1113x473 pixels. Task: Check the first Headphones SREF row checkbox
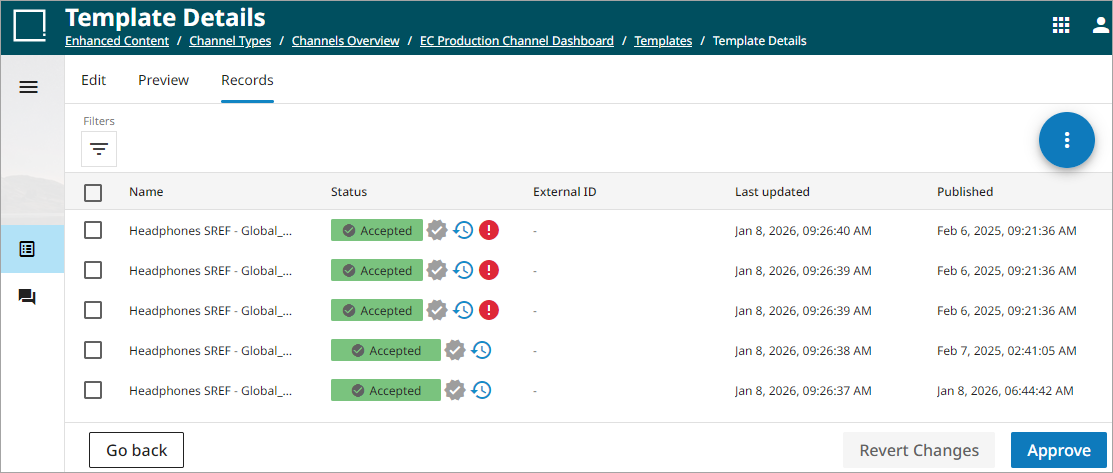(x=93, y=230)
